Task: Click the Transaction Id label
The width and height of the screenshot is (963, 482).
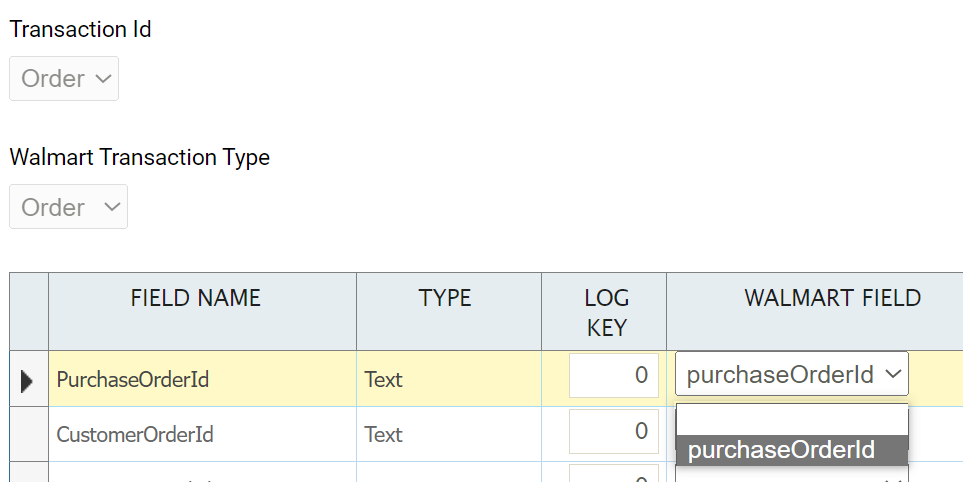Action: [x=80, y=29]
